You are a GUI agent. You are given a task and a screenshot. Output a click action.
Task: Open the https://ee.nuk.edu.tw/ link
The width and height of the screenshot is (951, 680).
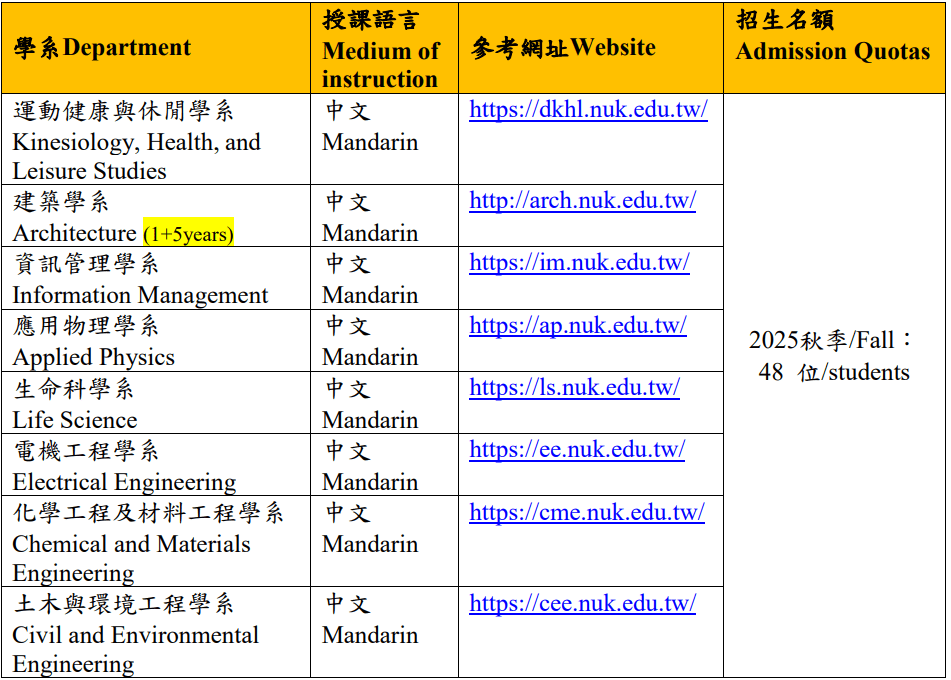(x=577, y=449)
